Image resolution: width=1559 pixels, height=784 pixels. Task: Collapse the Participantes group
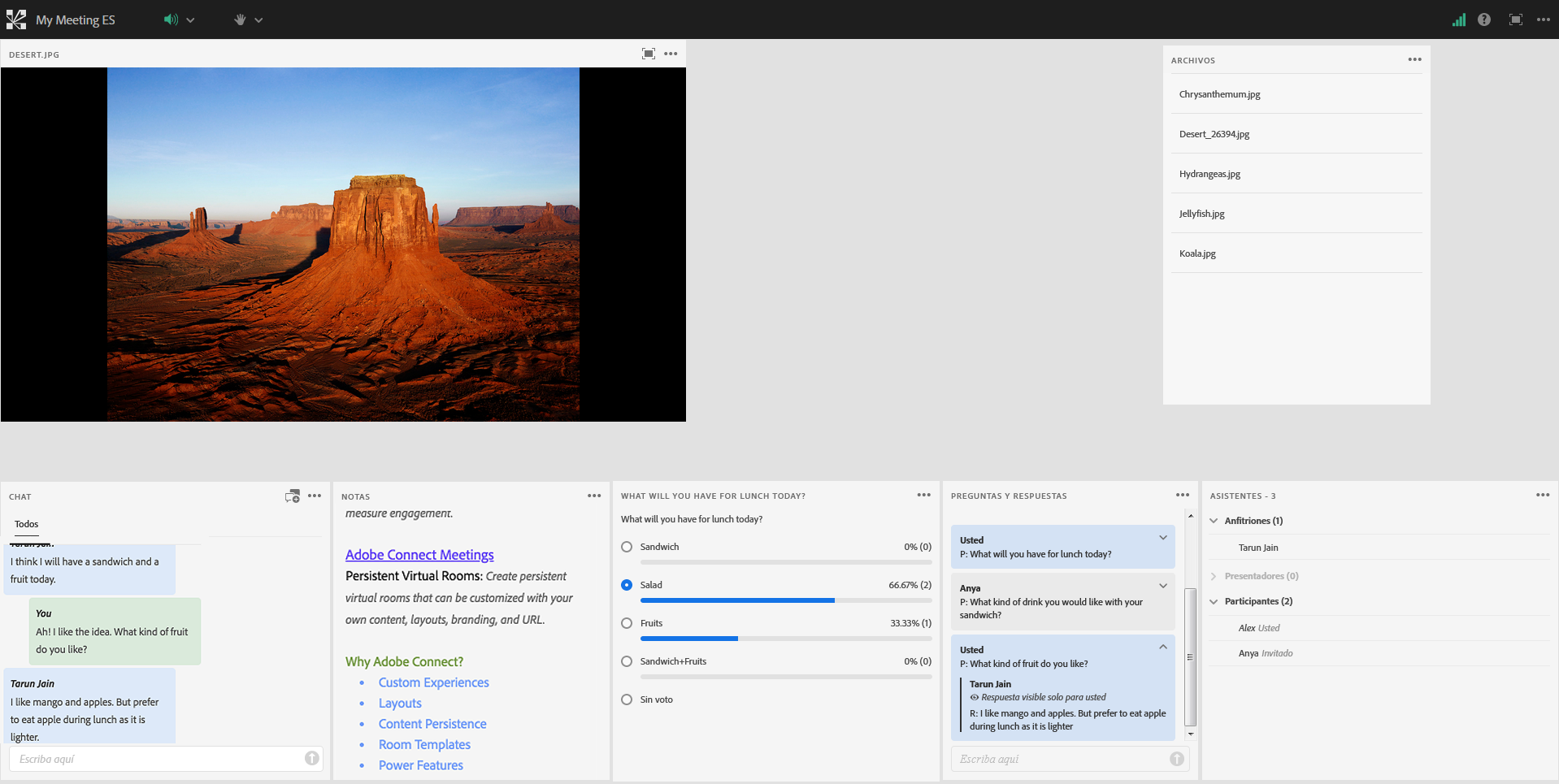(1214, 601)
